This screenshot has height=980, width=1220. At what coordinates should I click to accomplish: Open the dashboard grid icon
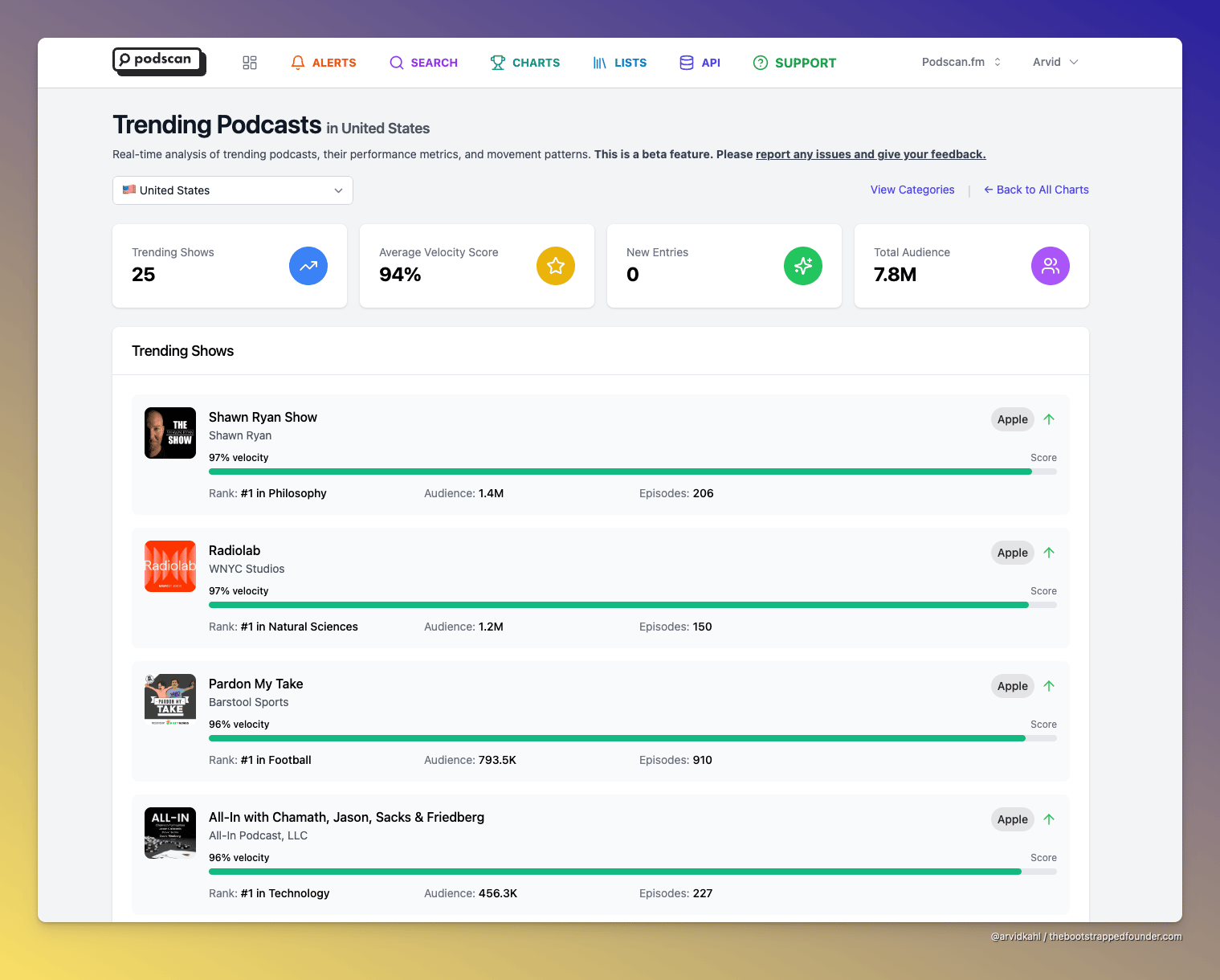click(250, 63)
